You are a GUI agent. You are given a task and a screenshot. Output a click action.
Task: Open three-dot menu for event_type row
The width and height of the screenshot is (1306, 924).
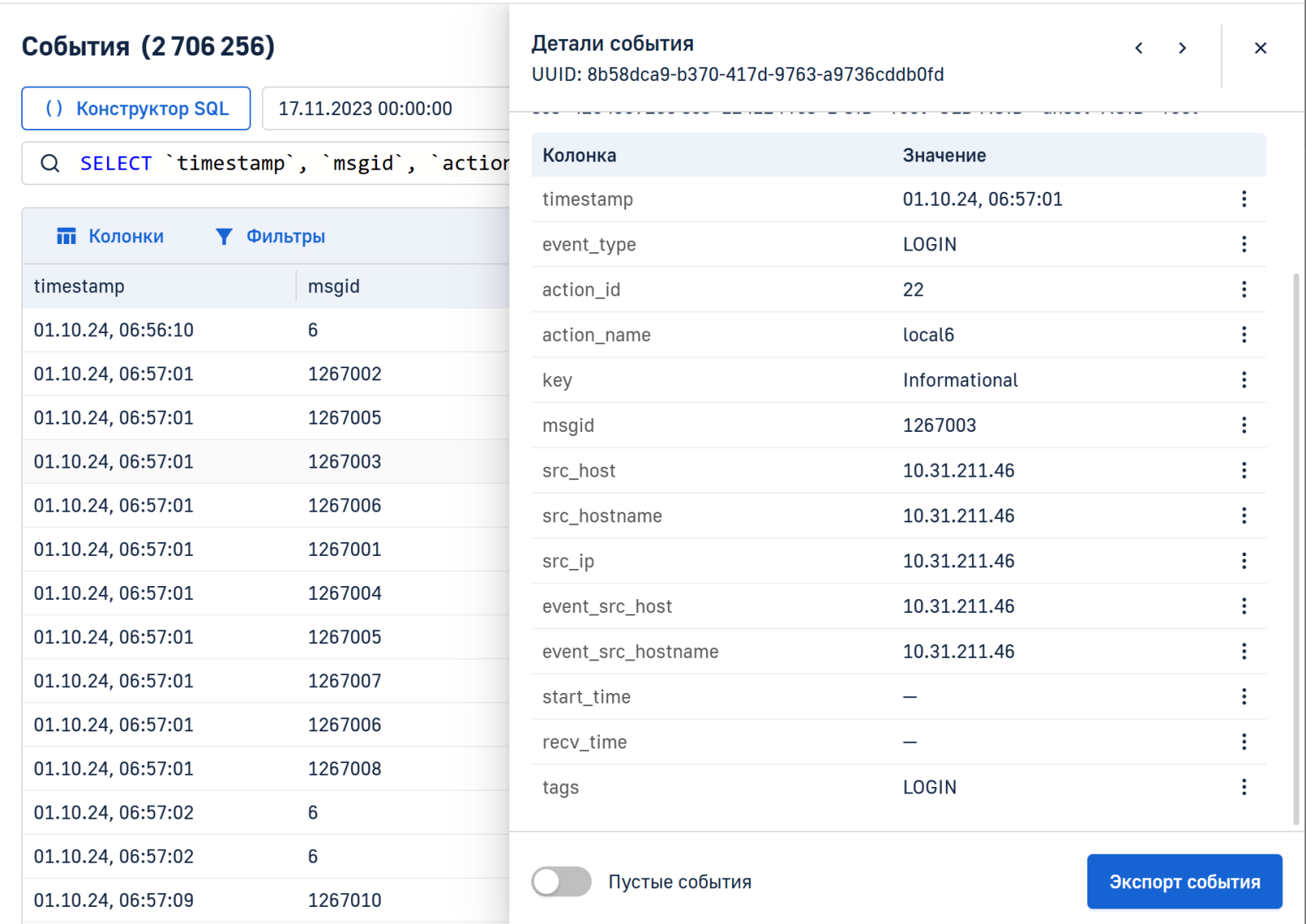1243,244
